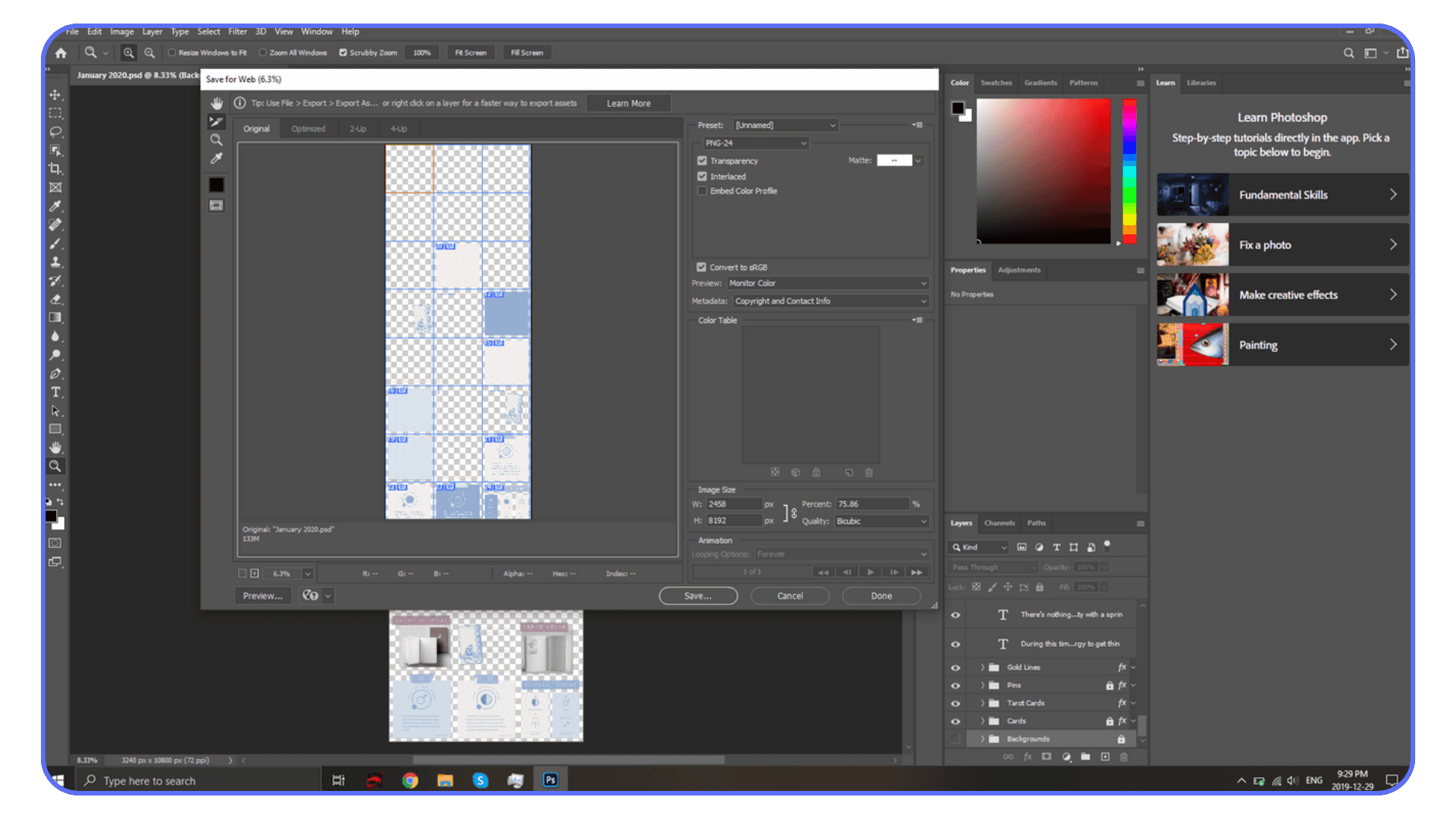The width and height of the screenshot is (1456, 819).
Task: Open Skype from the taskbar
Action: 480,780
